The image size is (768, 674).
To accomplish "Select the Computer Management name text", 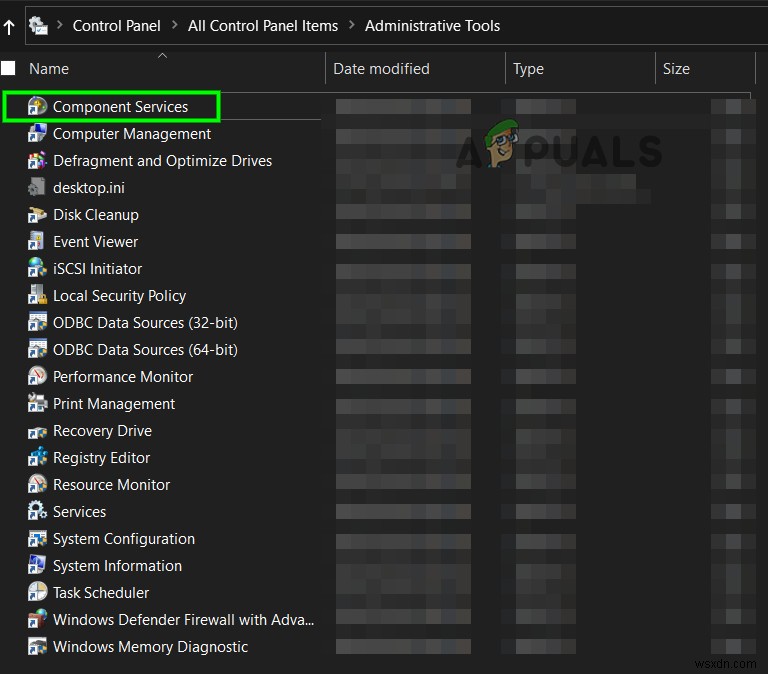I will pyautogui.click(x=132, y=134).
